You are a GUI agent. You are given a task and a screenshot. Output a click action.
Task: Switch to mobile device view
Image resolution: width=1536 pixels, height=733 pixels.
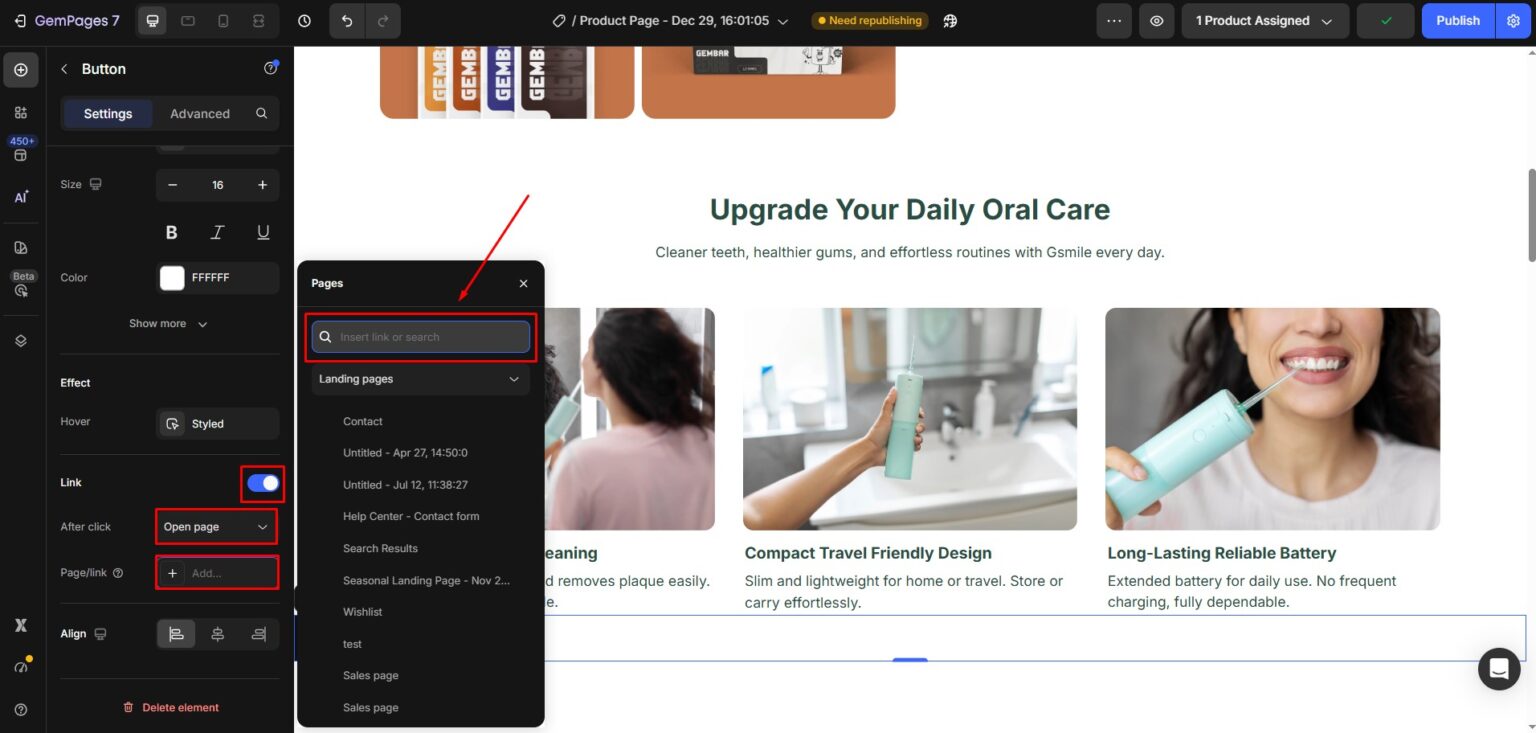(x=223, y=20)
